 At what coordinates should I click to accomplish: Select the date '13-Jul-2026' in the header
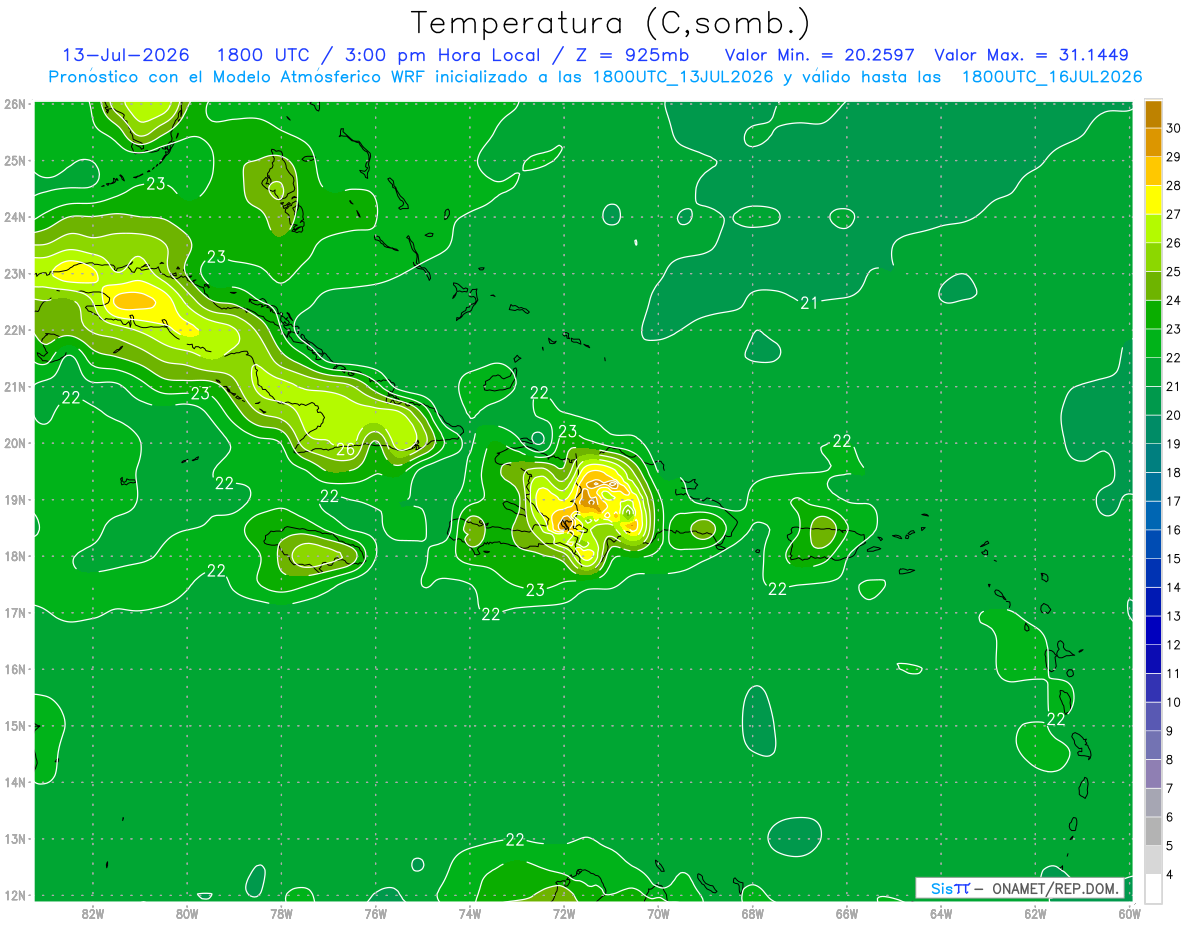(126, 55)
